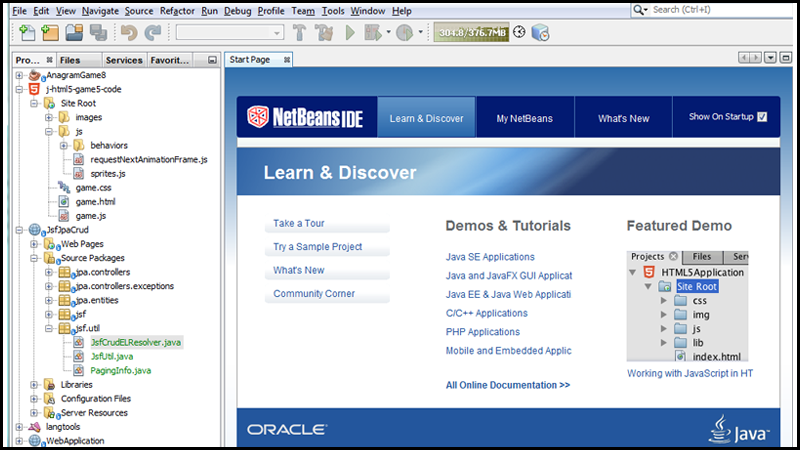Click the search magnifier icon
Screen dimensions: 800x450
(638, 10)
